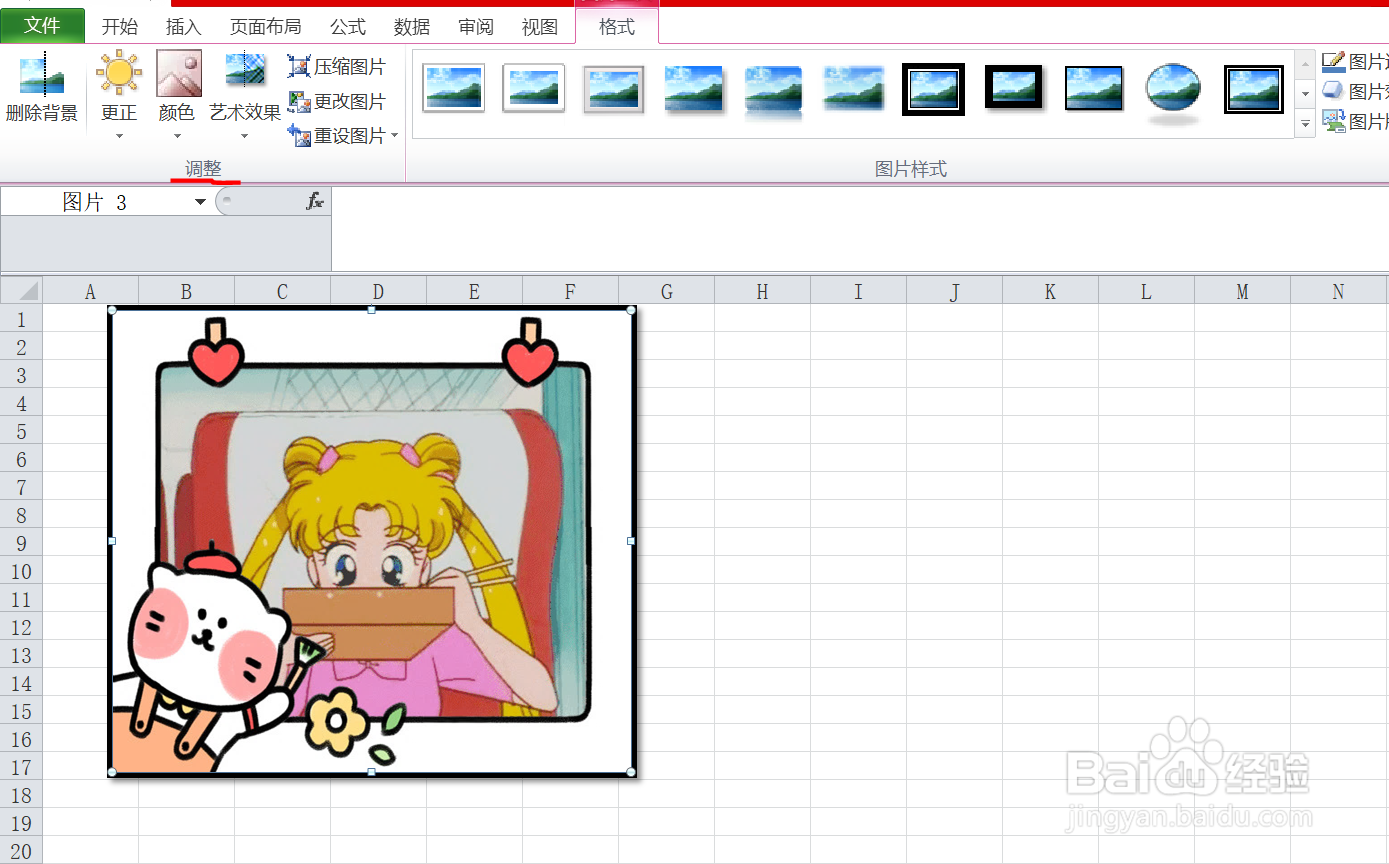Select row 19 header
Screen dimensions: 1389x864
[21, 823]
